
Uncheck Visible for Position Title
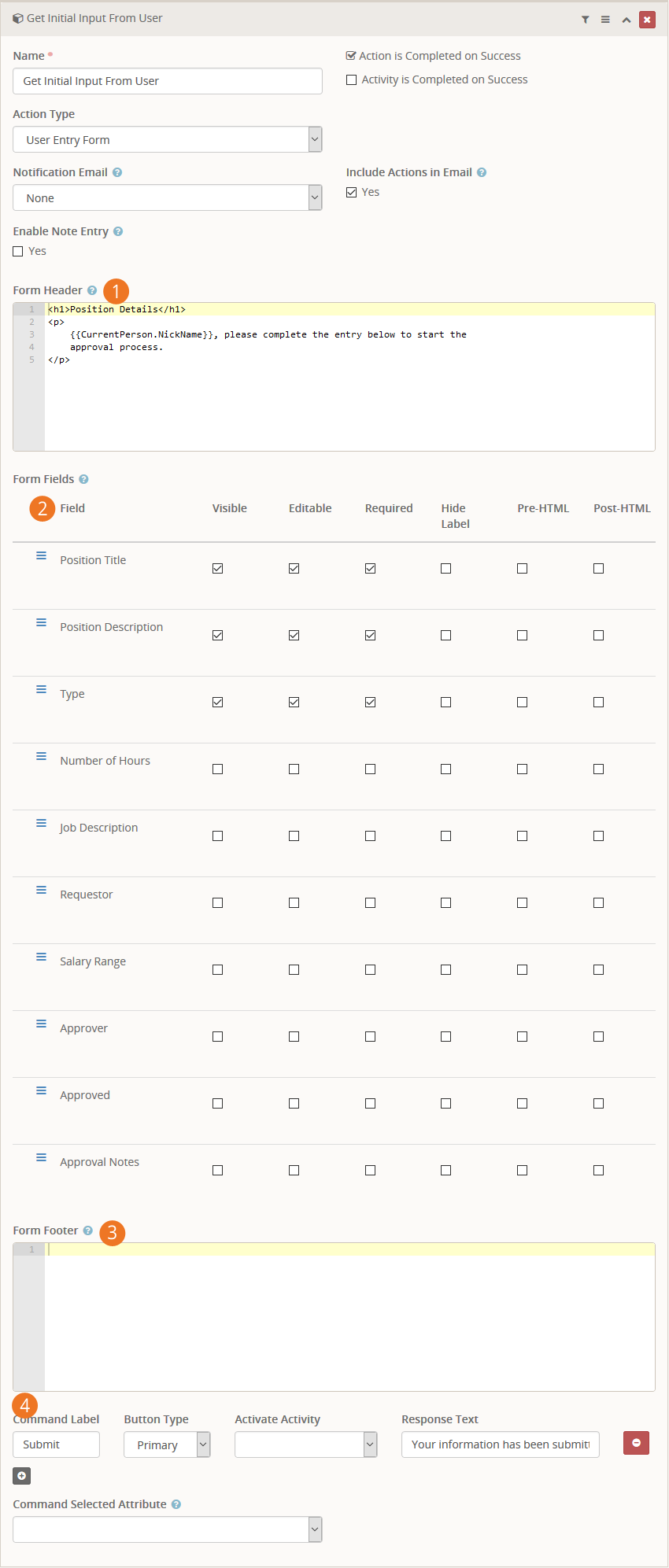point(218,568)
